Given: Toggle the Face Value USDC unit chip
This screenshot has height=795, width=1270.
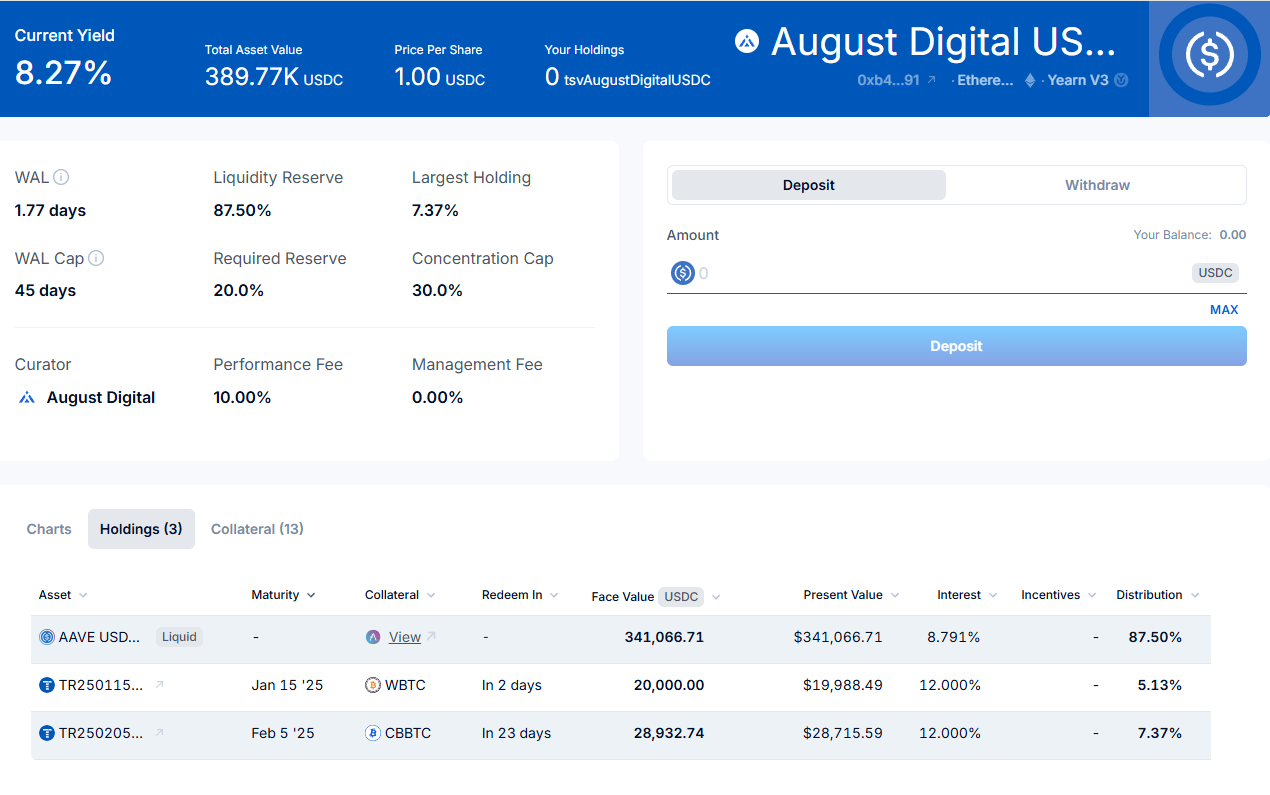Looking at the screenshot, I should (681, 597).
